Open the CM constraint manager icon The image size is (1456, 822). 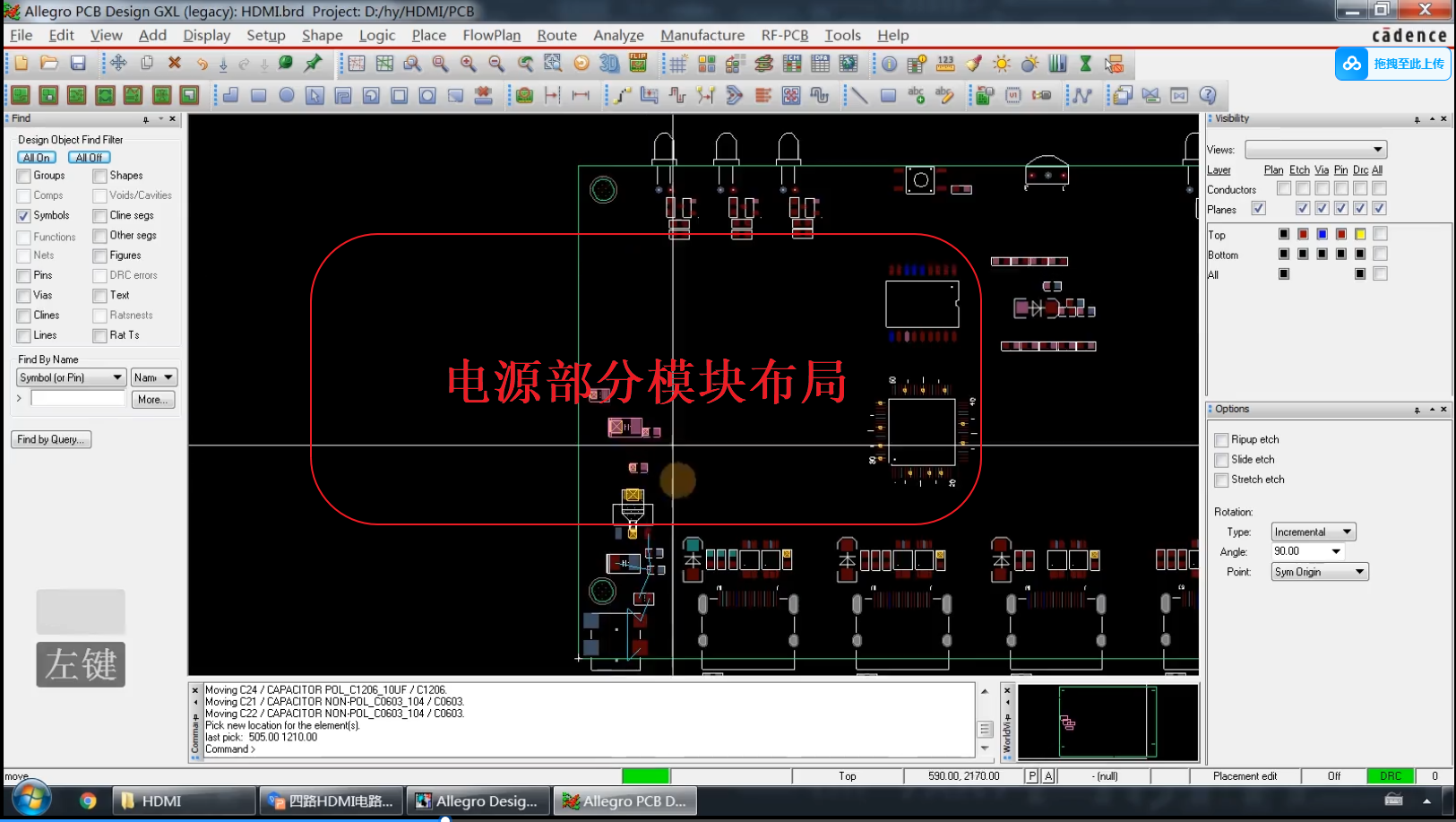tap(792, 64)
